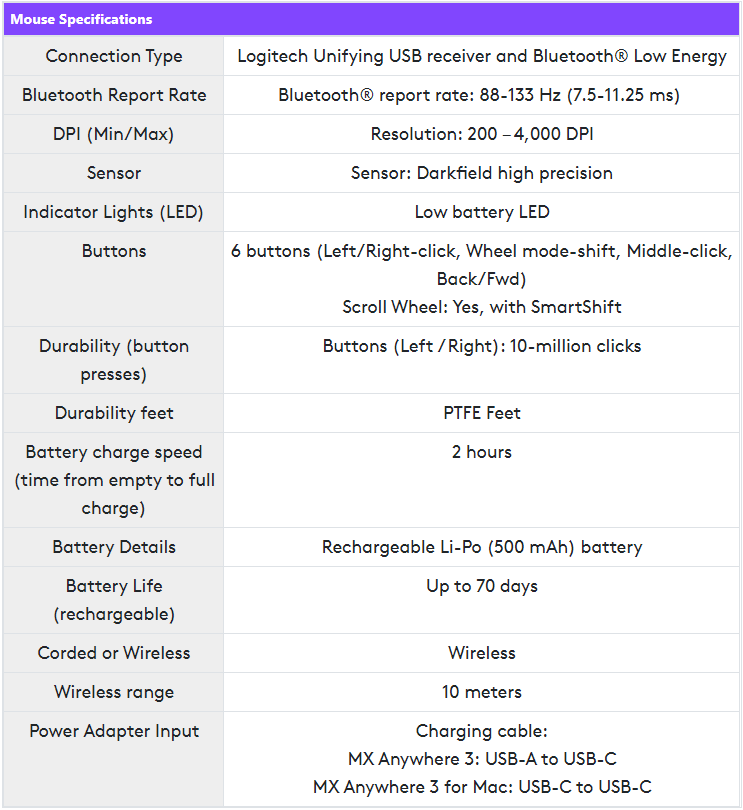
Task: Click the 10 meters wireless range value
Action: click(x=482, y=692)
